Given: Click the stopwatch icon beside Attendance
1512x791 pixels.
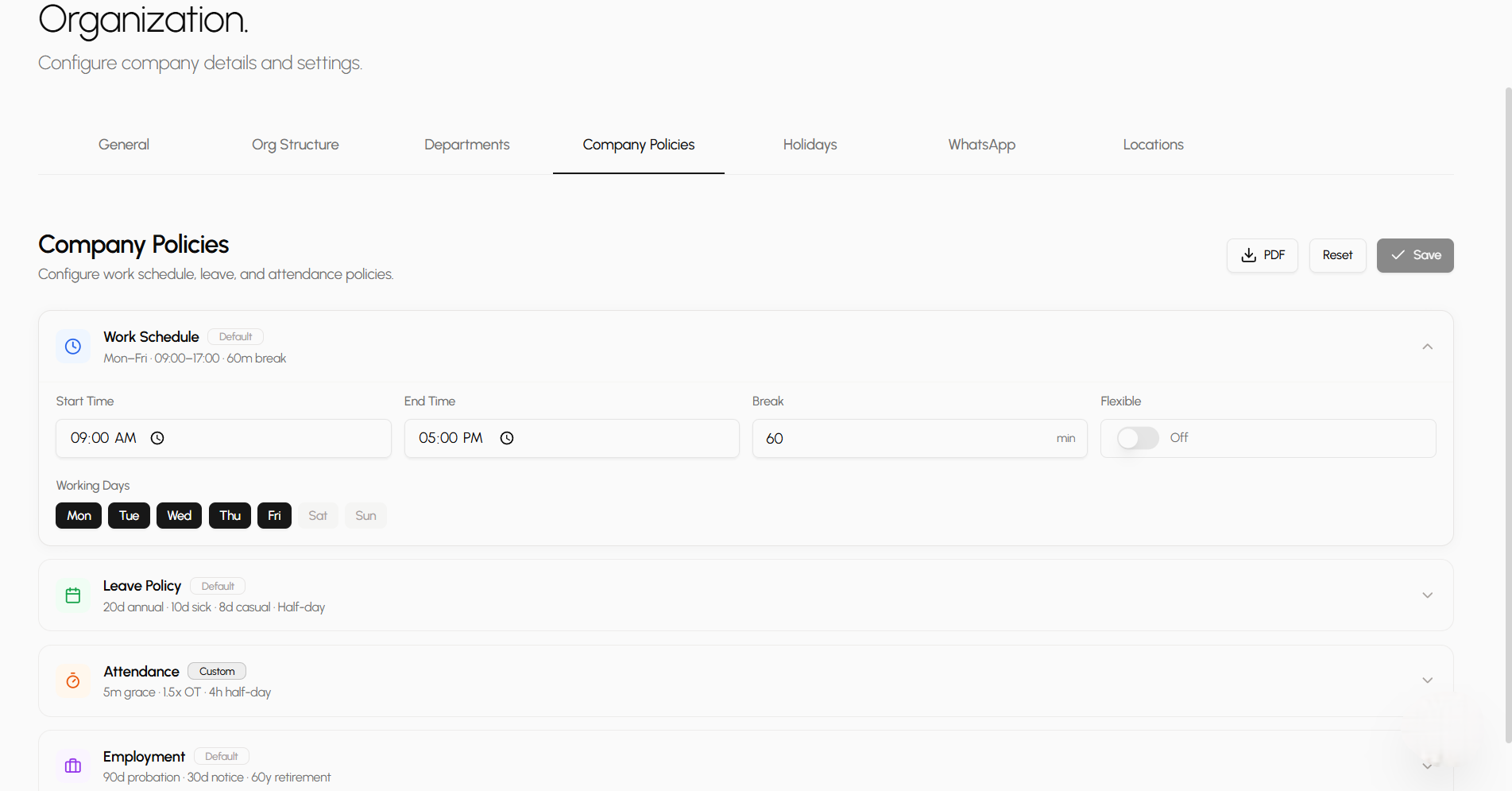Looking at the screenshot, I should pos(72,680).
